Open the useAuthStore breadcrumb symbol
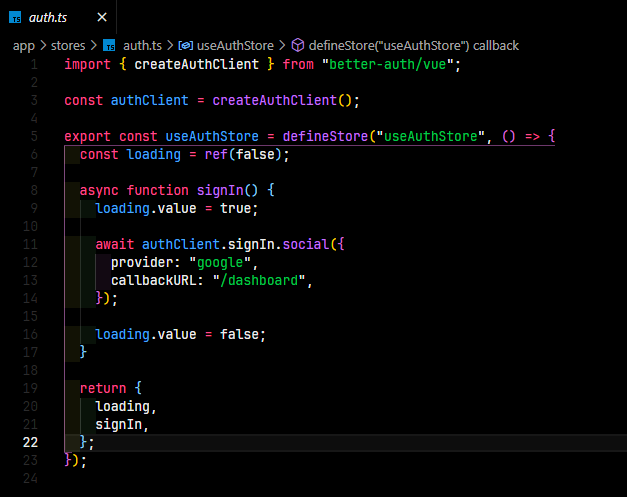The height and width of the screenshot is (497, 627). click(235, 46)
